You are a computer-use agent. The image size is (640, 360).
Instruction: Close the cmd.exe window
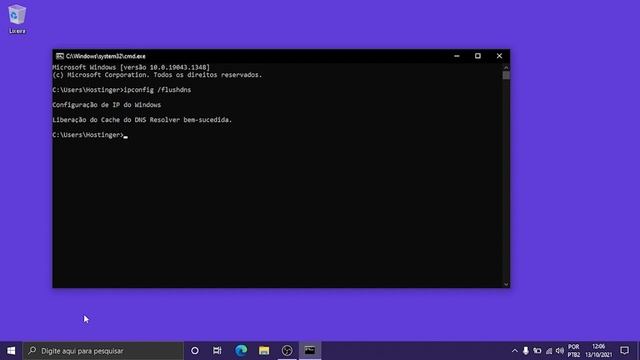click(499, 56)
